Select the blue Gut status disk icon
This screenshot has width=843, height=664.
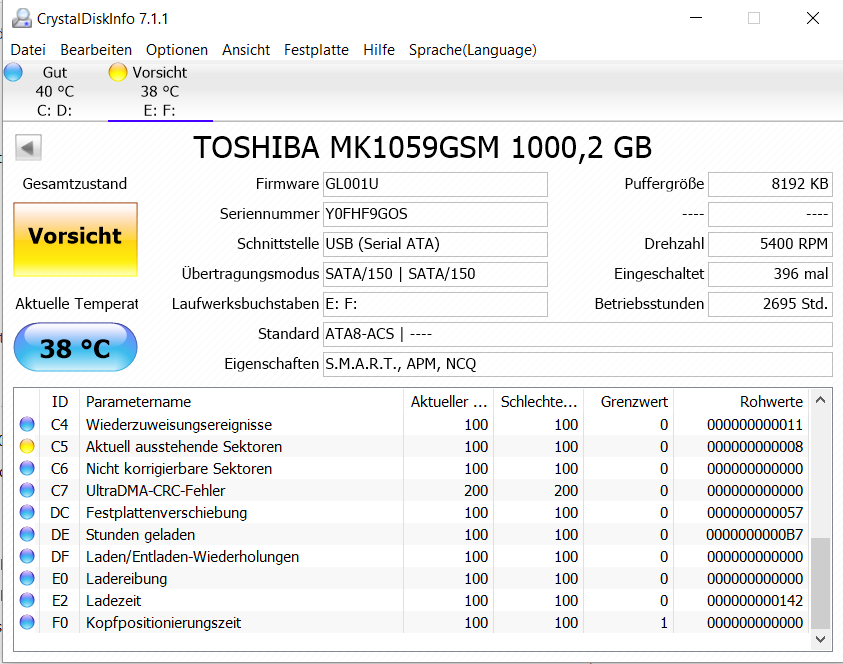[13, 72]
